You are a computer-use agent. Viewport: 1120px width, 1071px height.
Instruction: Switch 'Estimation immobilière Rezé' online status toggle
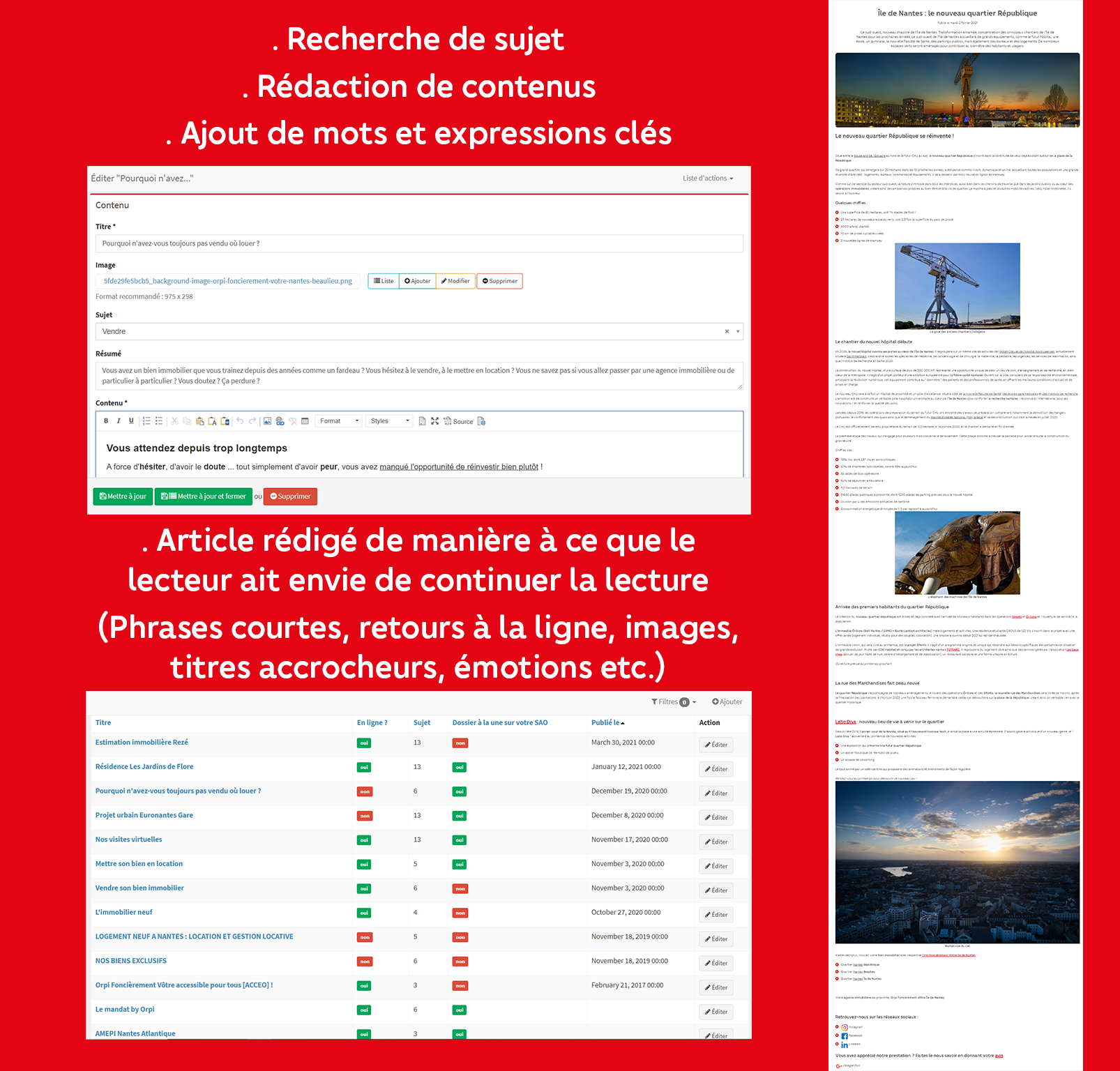tap(364, 743)
